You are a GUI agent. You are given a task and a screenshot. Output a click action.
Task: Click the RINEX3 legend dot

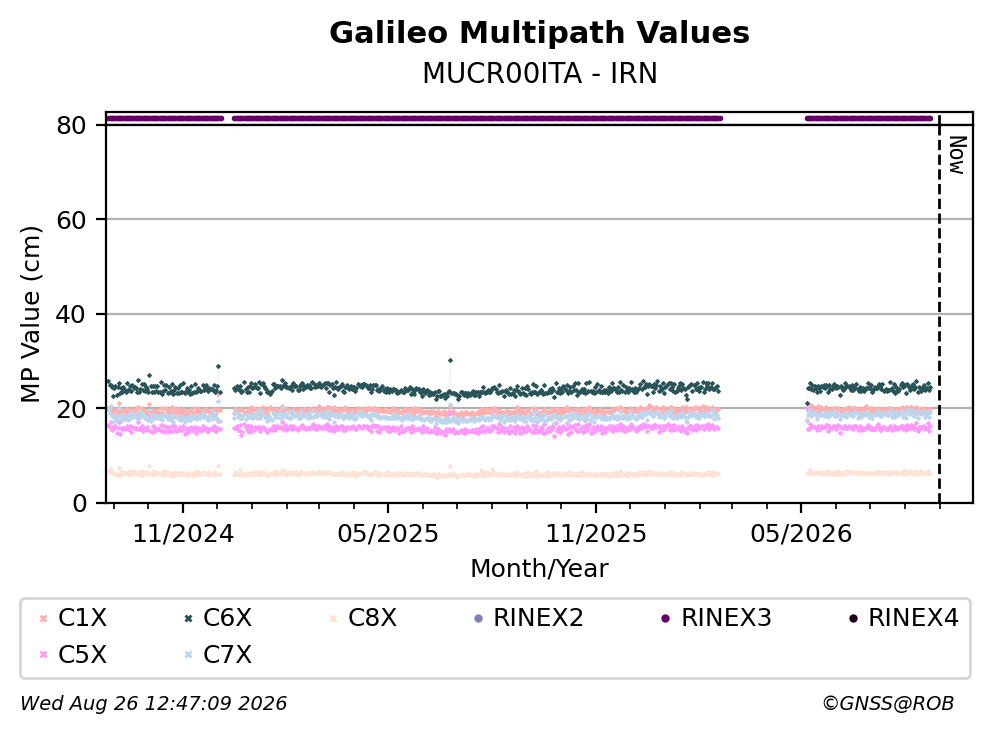(x=666, y=618)
